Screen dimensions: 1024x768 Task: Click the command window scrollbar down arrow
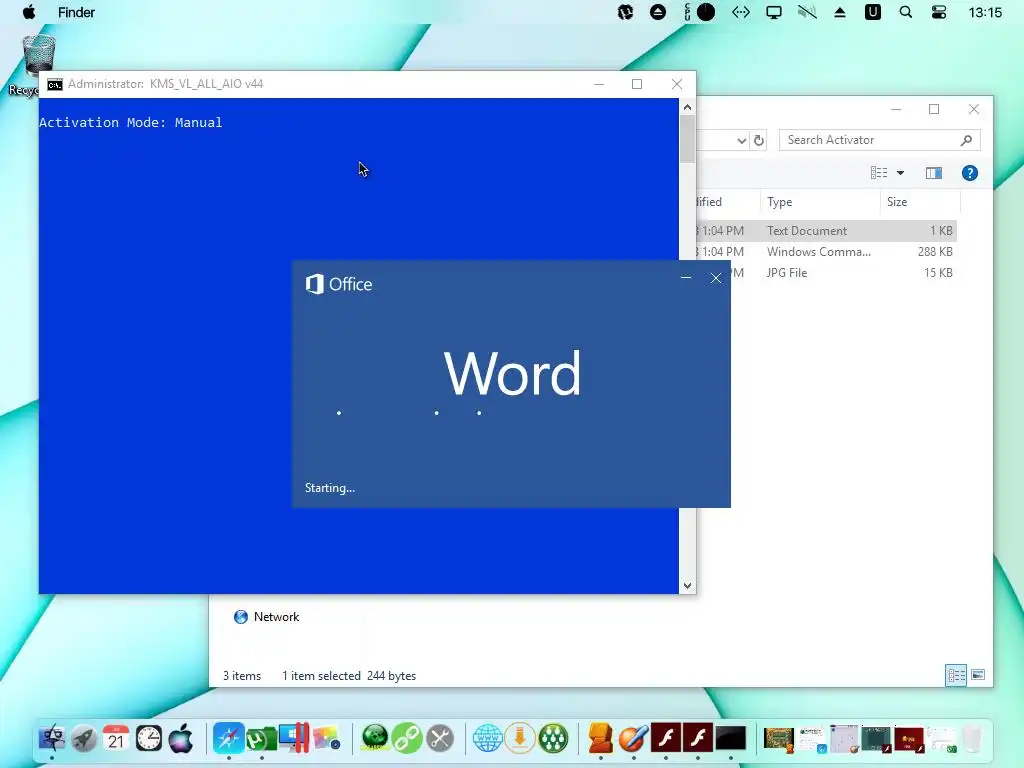tap(687, 586)
